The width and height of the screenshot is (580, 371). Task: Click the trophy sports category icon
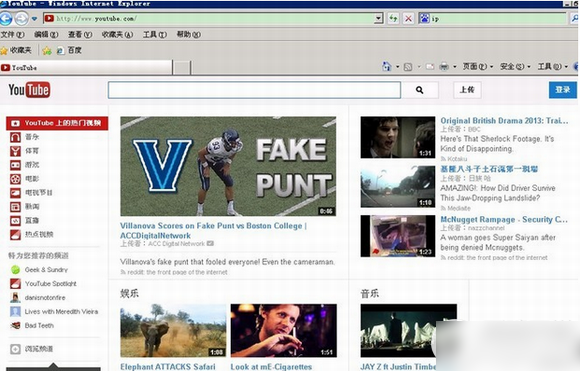pos(15,151)
